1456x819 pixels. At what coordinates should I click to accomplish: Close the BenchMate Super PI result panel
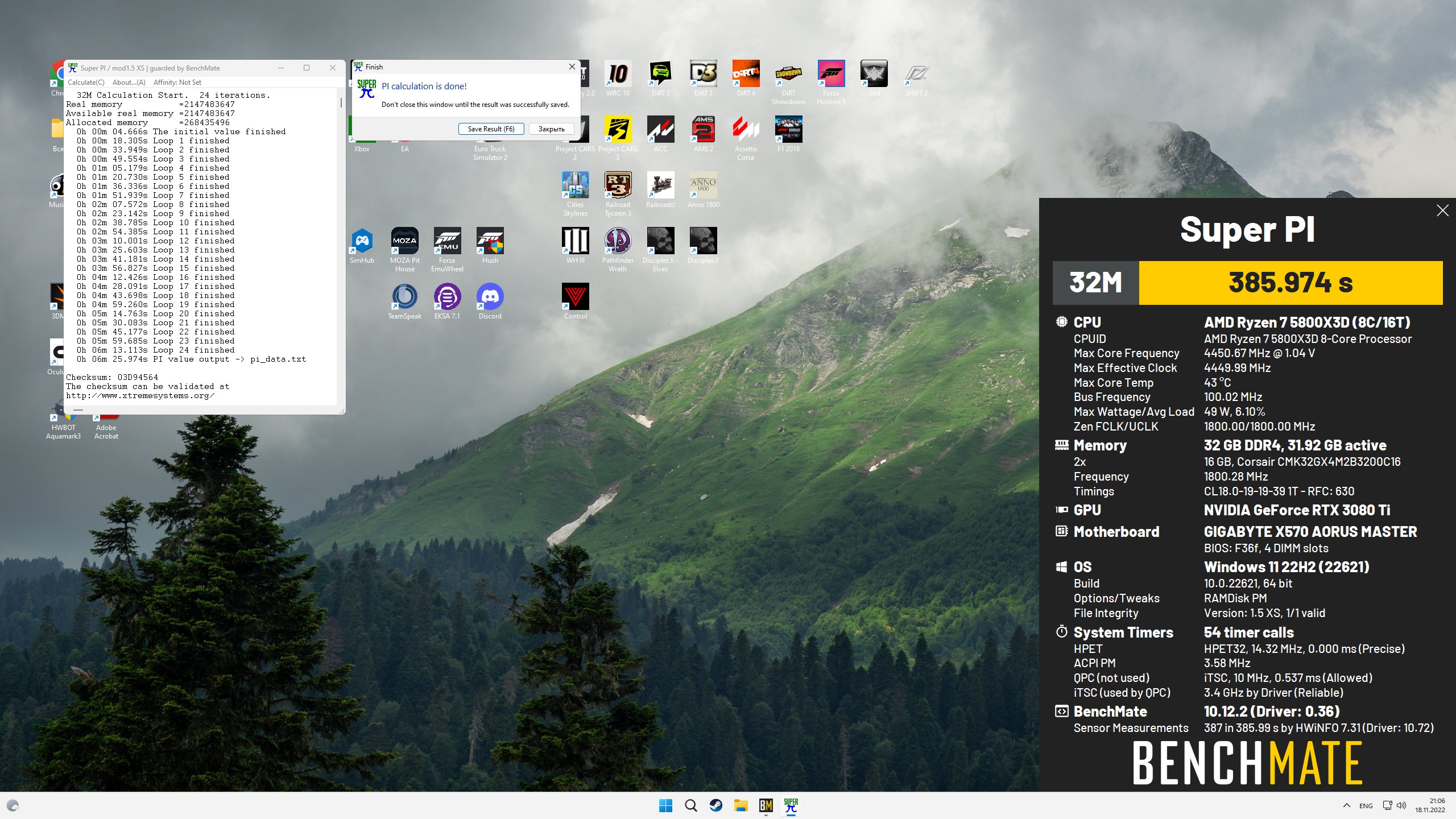[1442, 211]
